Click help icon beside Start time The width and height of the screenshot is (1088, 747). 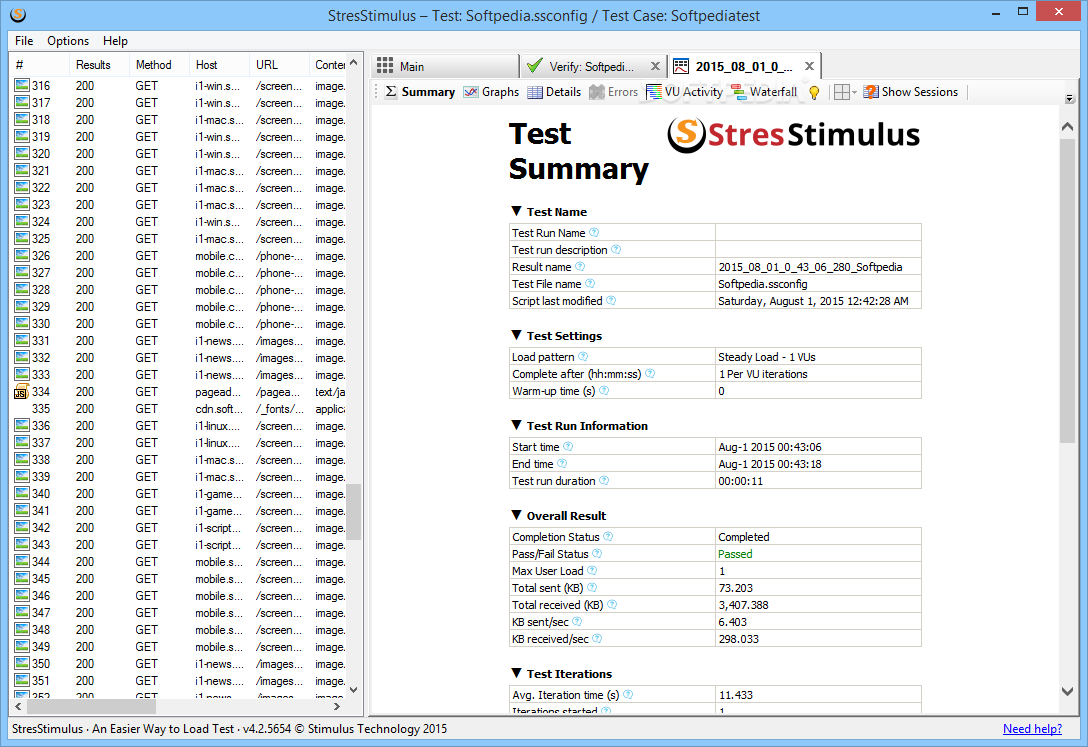tap(568, 447)
